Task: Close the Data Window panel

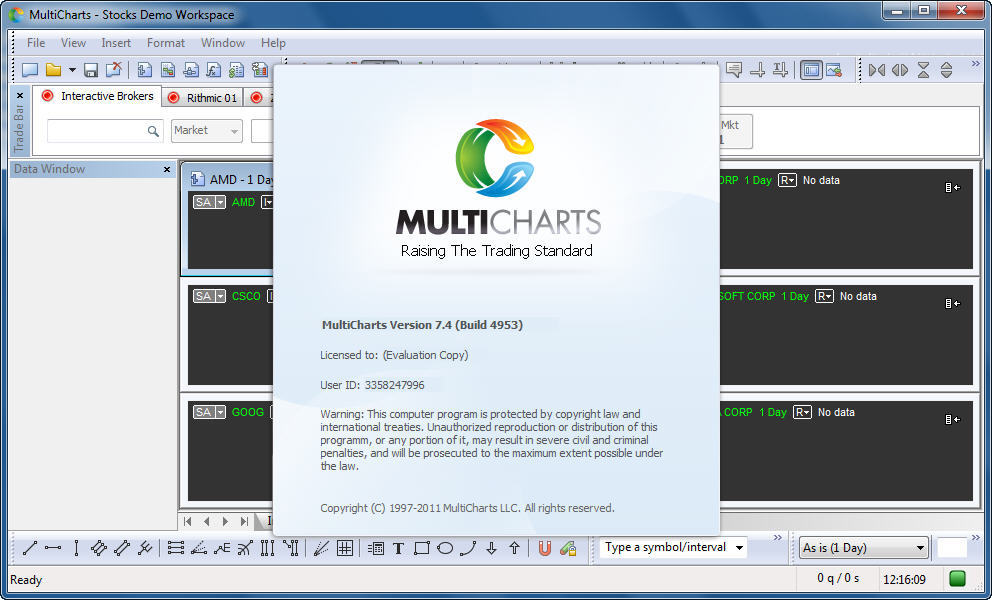Action: point(167,170)
